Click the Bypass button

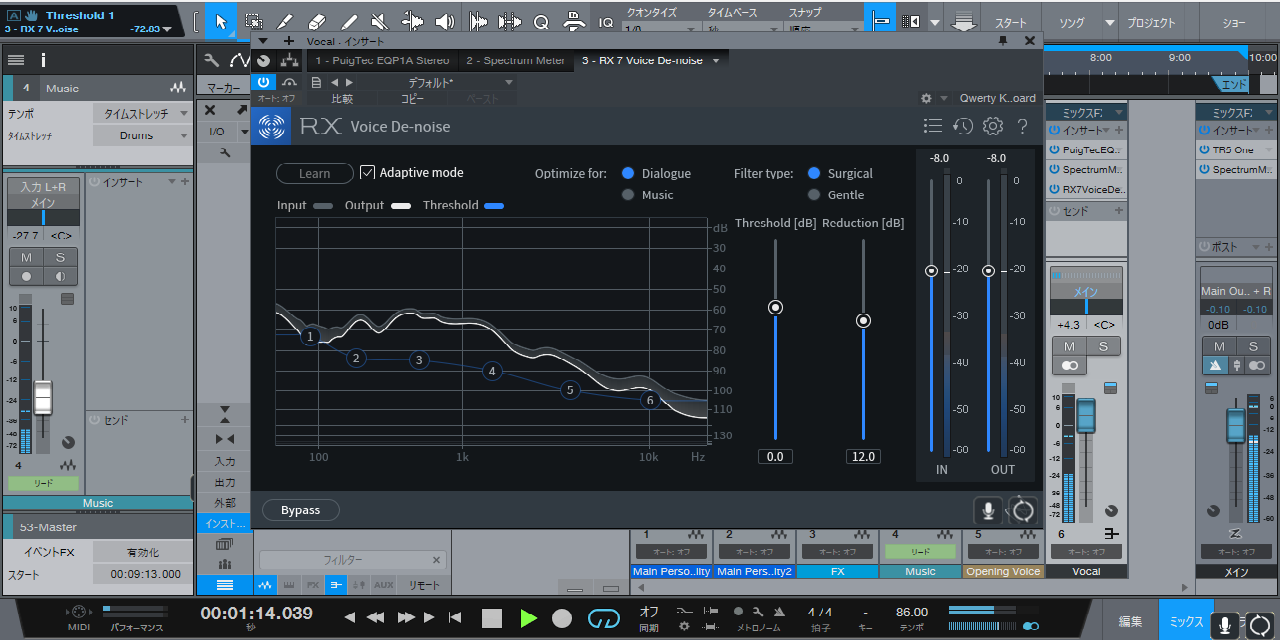tap(300, 510)
